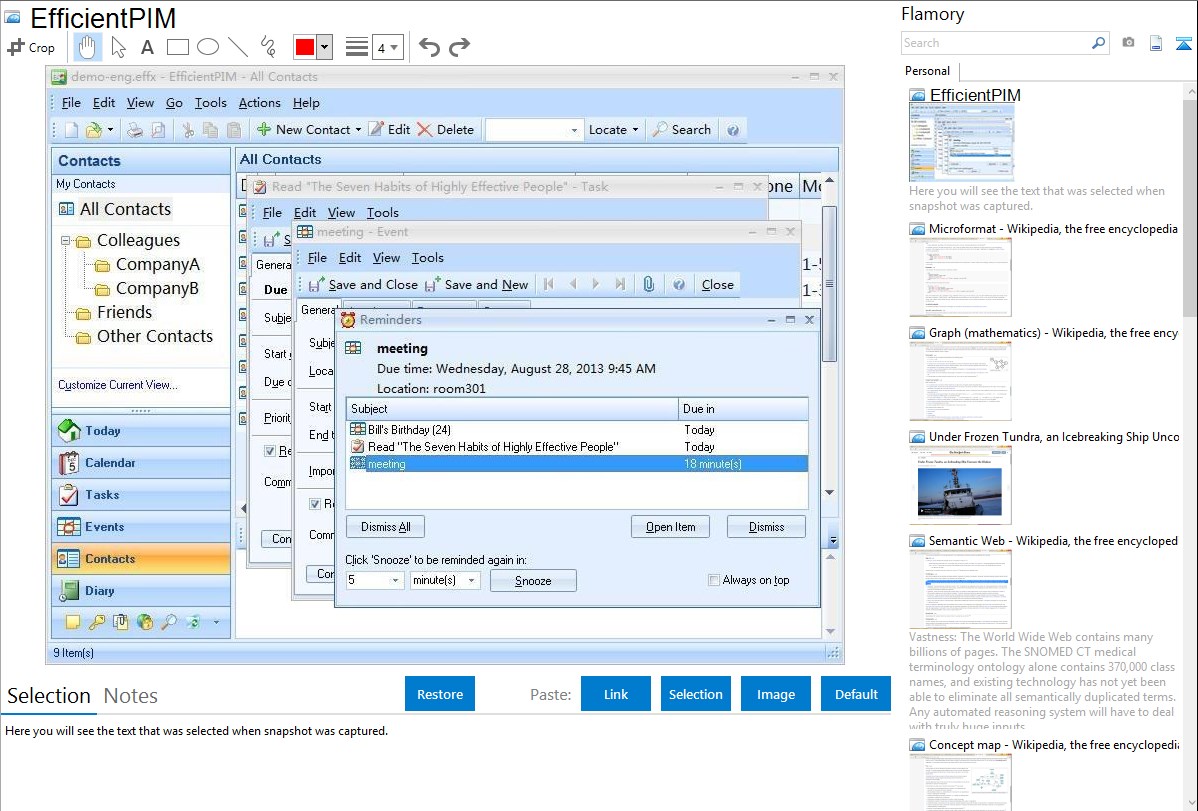
Task: Activate the hand pan tool
Action: (x=87, y=47)
